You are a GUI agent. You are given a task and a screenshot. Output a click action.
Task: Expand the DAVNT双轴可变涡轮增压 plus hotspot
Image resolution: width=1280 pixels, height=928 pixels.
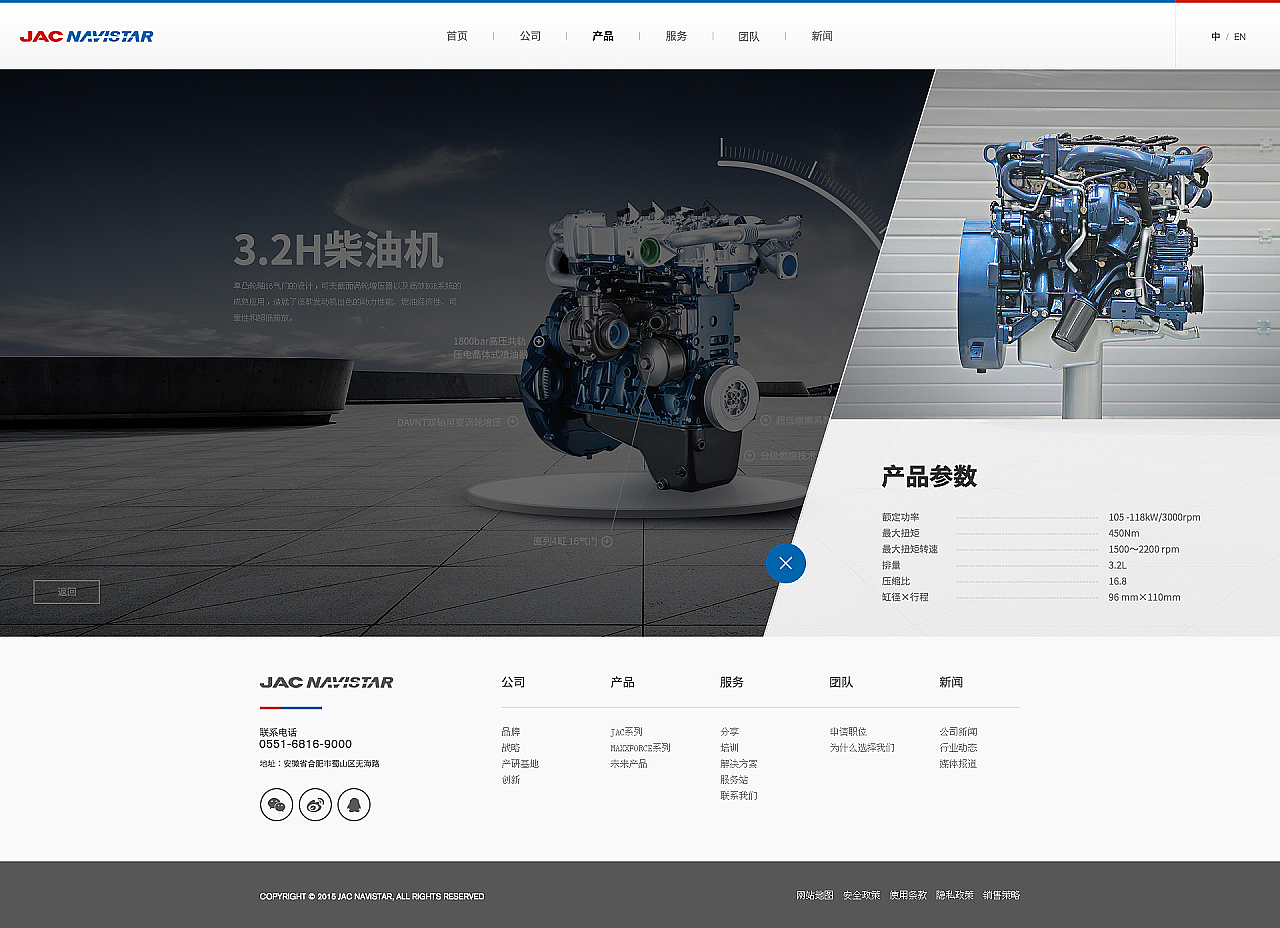(513, 422)
